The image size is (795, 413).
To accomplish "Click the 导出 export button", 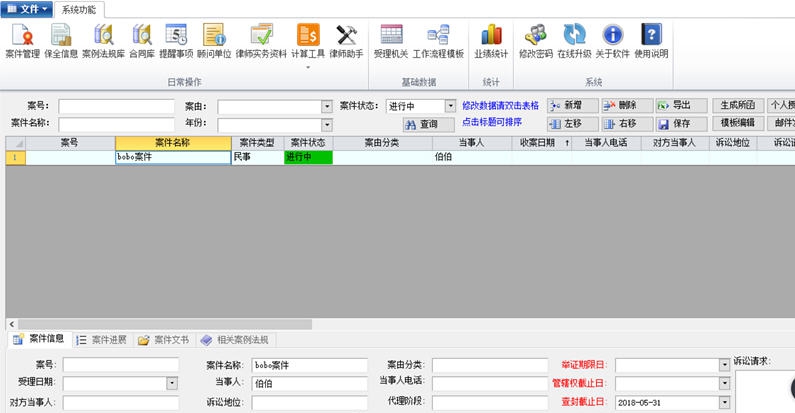I will click(681, 105).
